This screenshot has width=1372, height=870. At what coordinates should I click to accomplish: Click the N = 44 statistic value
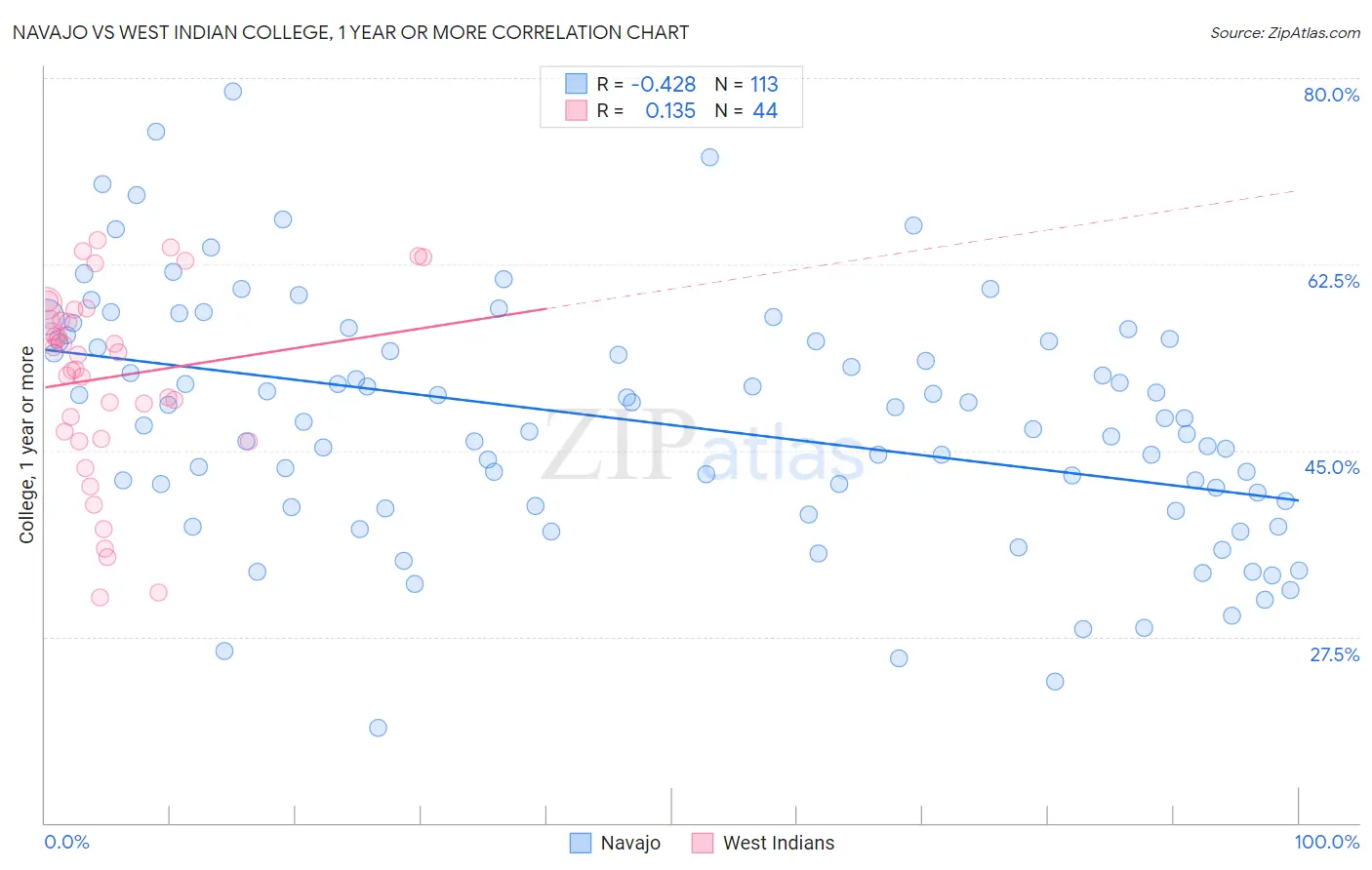(747, 110)
